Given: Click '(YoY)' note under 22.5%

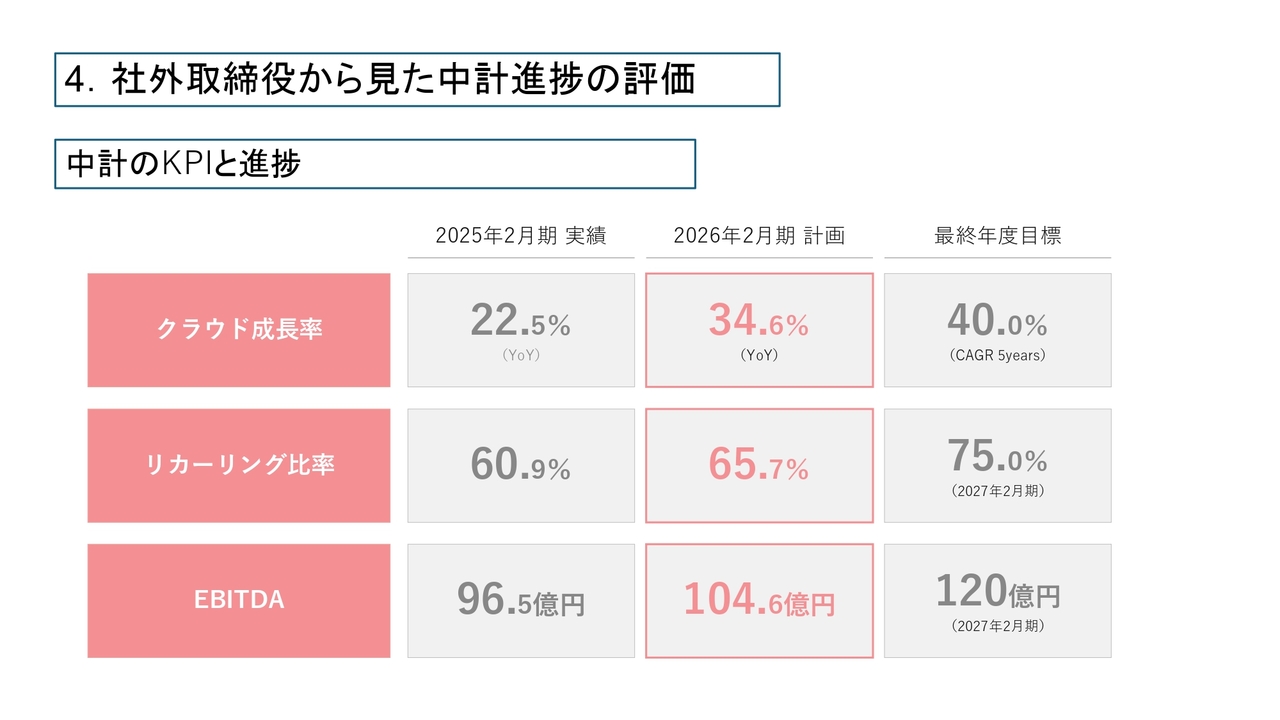Looking at the screenshot, I should [x=520, y=355].
